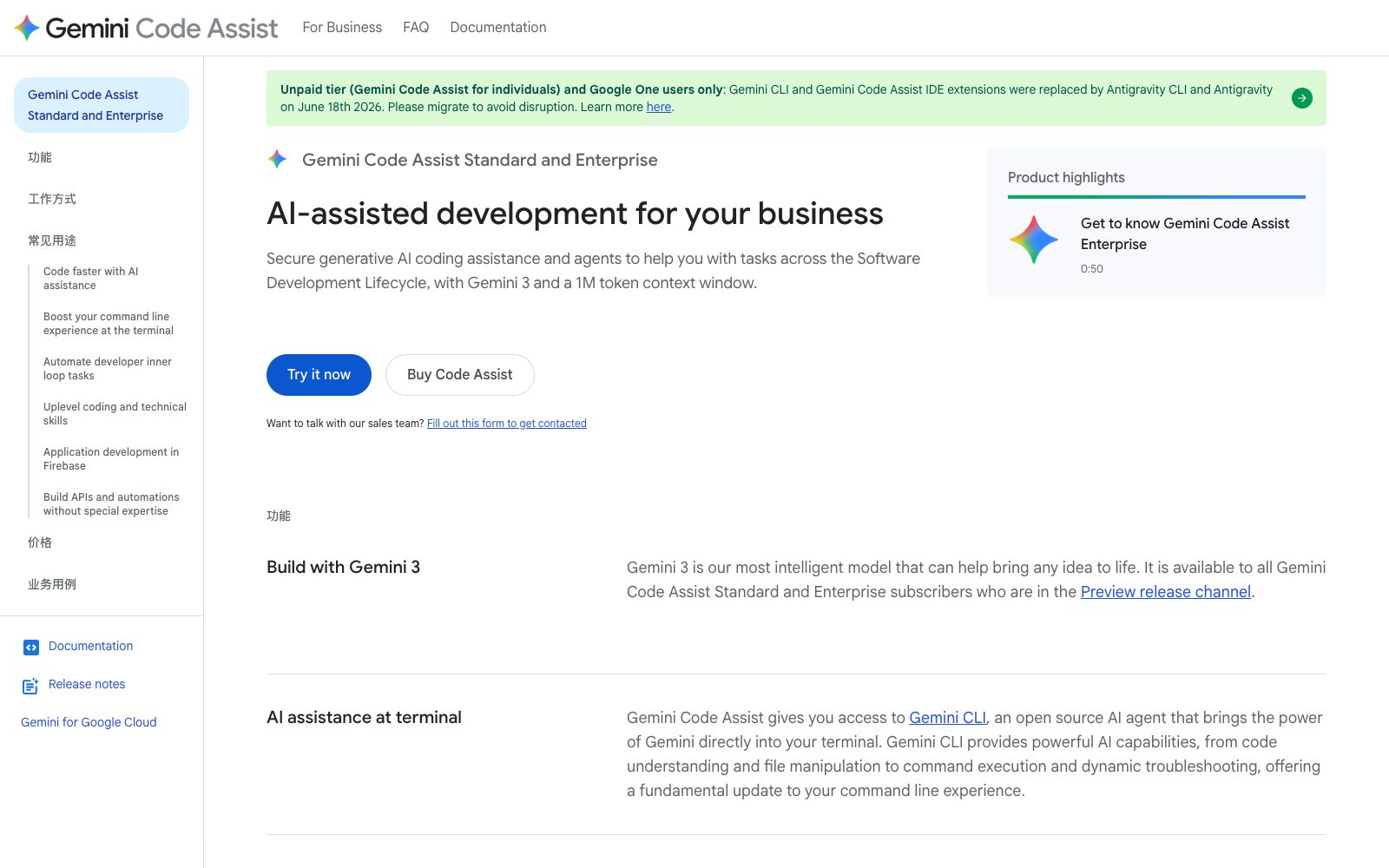Click the Buy Code Assist button
Viewport: 1389px width, 868px height.
tap(460, 375)
